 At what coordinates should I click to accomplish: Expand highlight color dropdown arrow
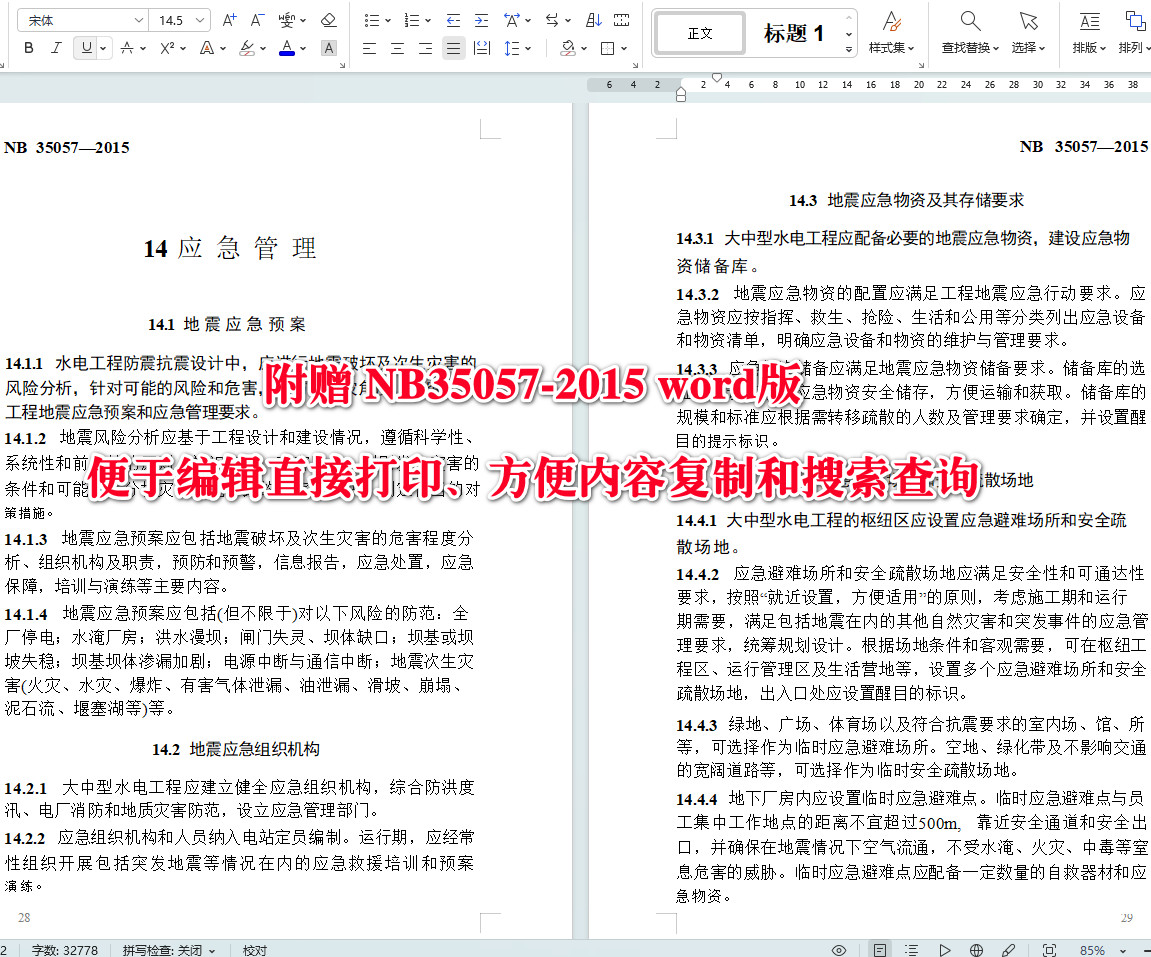click(x=262, y=48)
